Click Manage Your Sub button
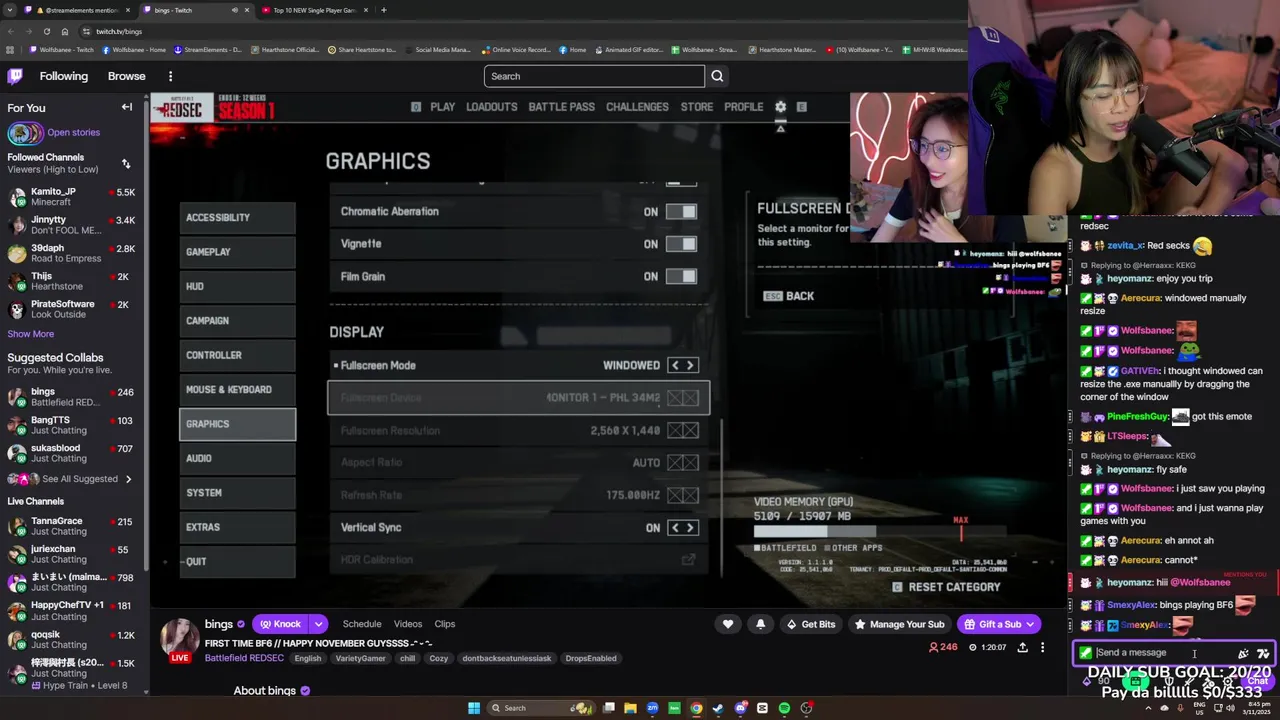This screenshot has height=720, width=1280. coord(898,624)
